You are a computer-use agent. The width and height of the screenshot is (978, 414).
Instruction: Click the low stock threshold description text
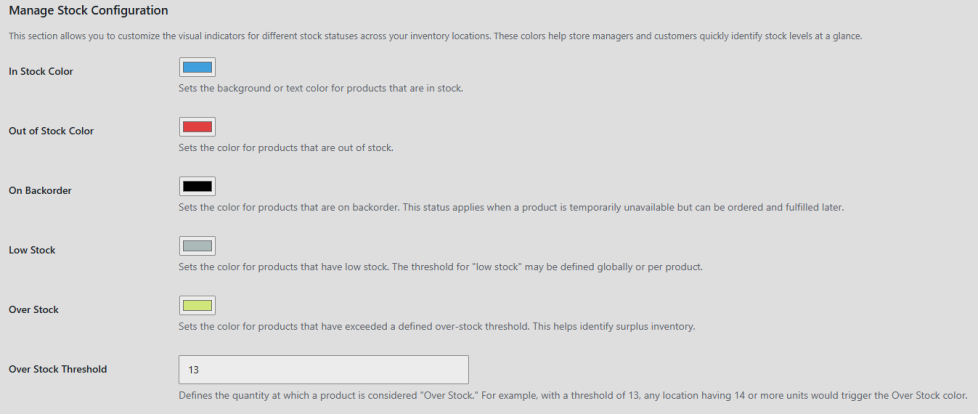pyautogui.click(x=440, y=267)
